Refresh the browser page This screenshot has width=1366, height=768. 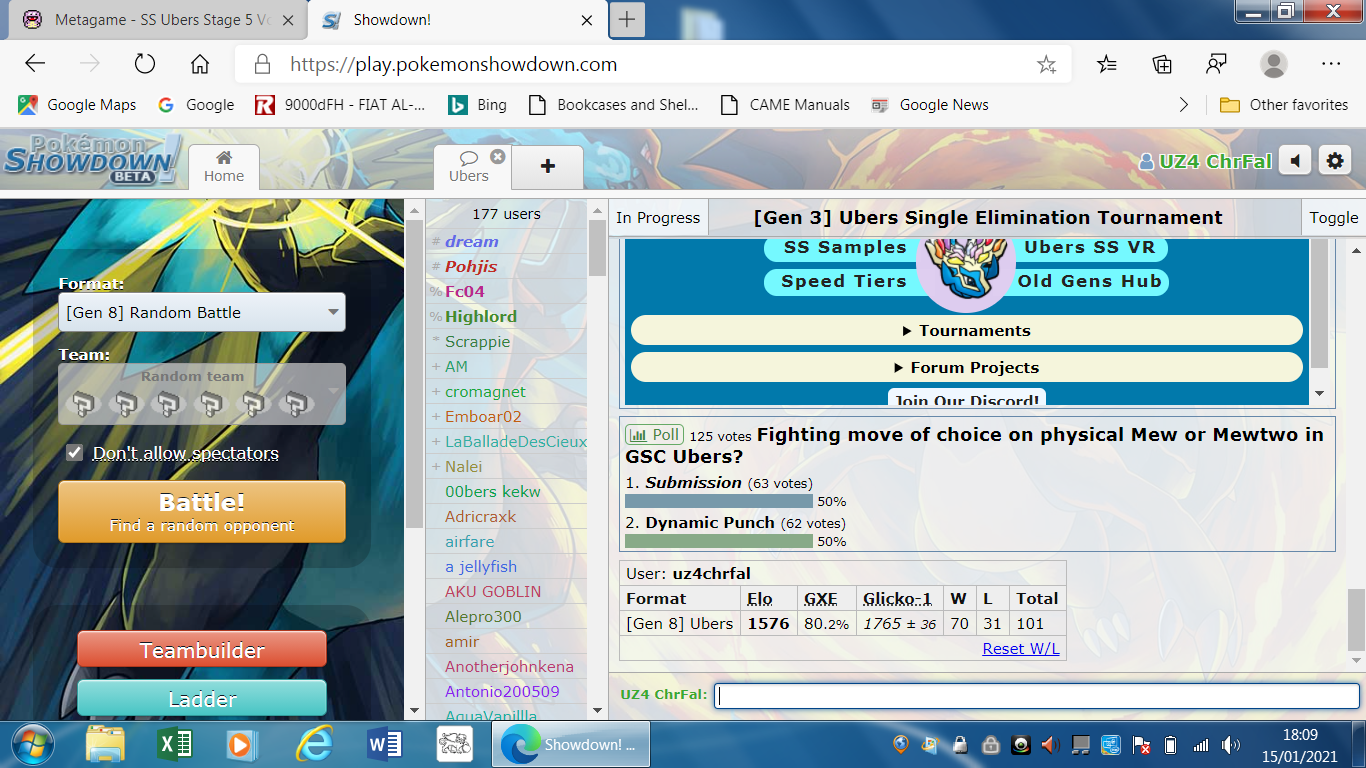[145, 64]
